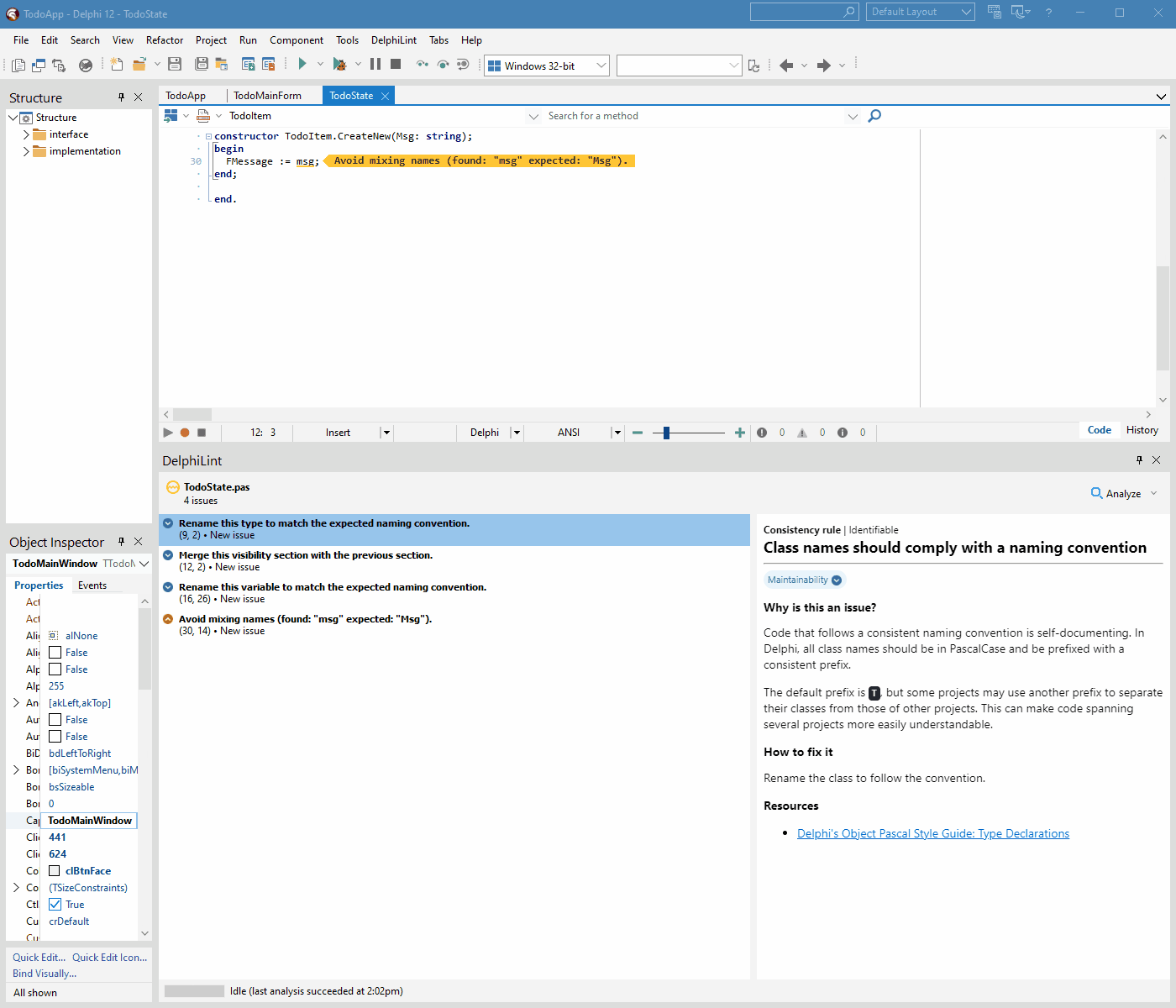The height and width of the screenshot is (1008, 1176).
Task: Click the macro play triangle under the editor
Action: (168, 433)
